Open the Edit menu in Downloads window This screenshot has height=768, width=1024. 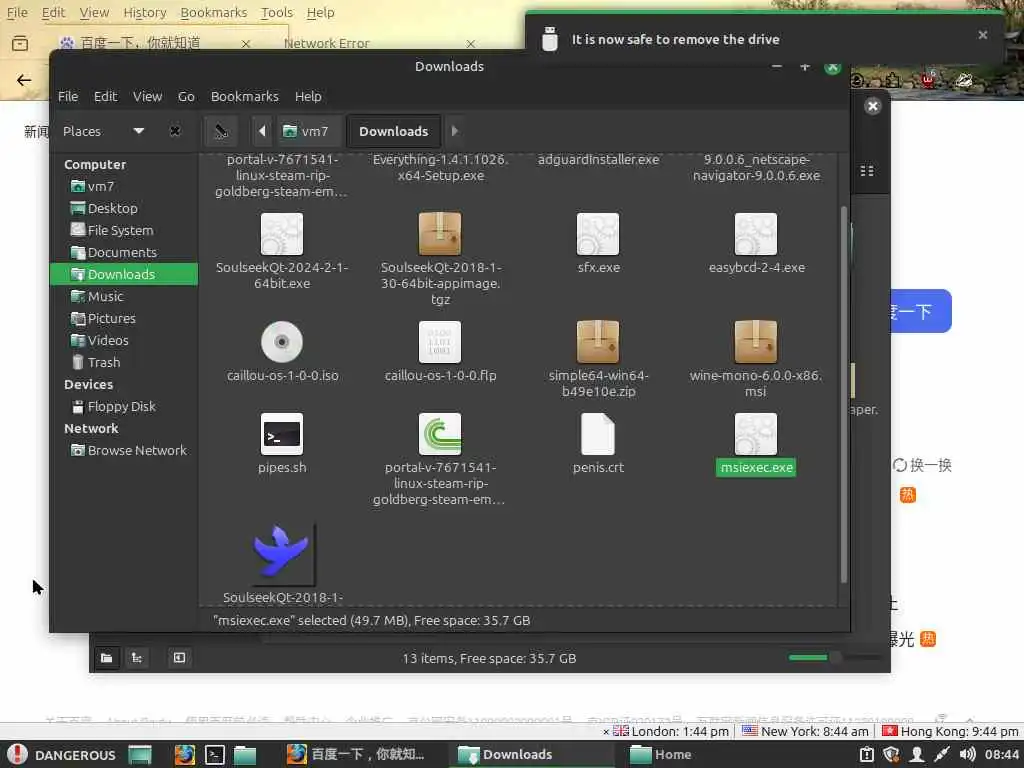[105, 97]
